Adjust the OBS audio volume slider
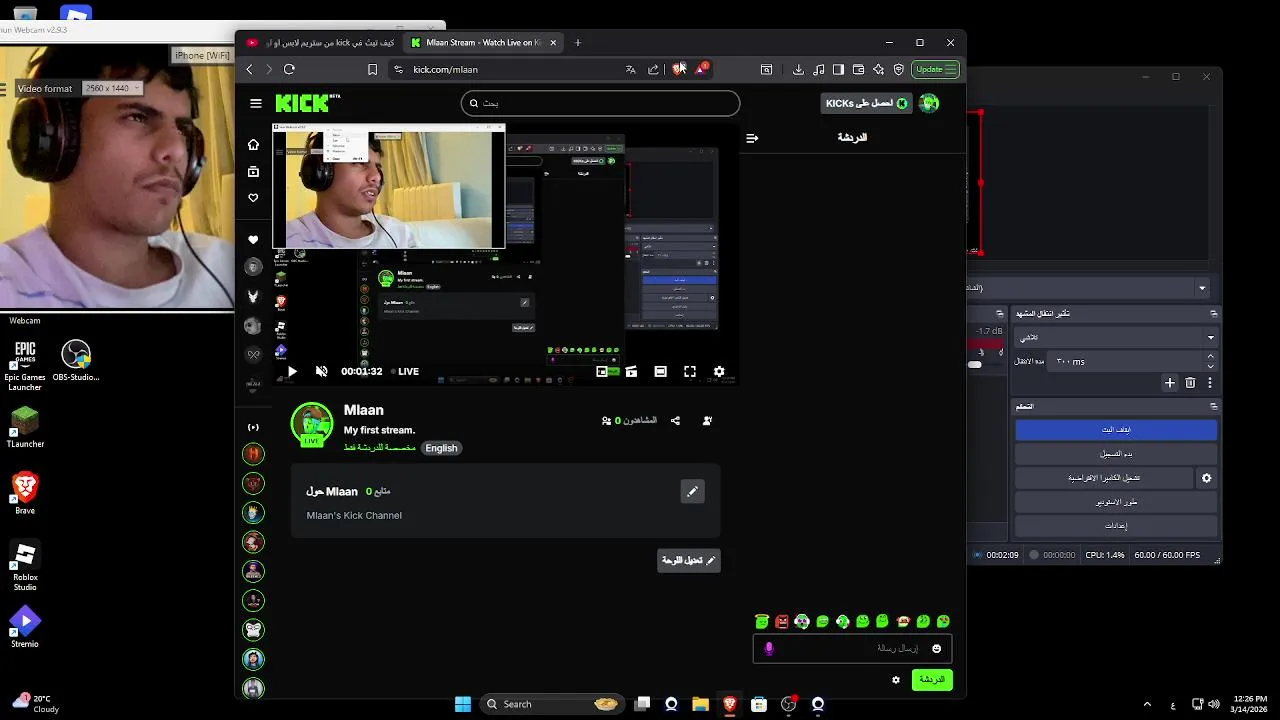The image size is (1280, 720). coord(975,364)
